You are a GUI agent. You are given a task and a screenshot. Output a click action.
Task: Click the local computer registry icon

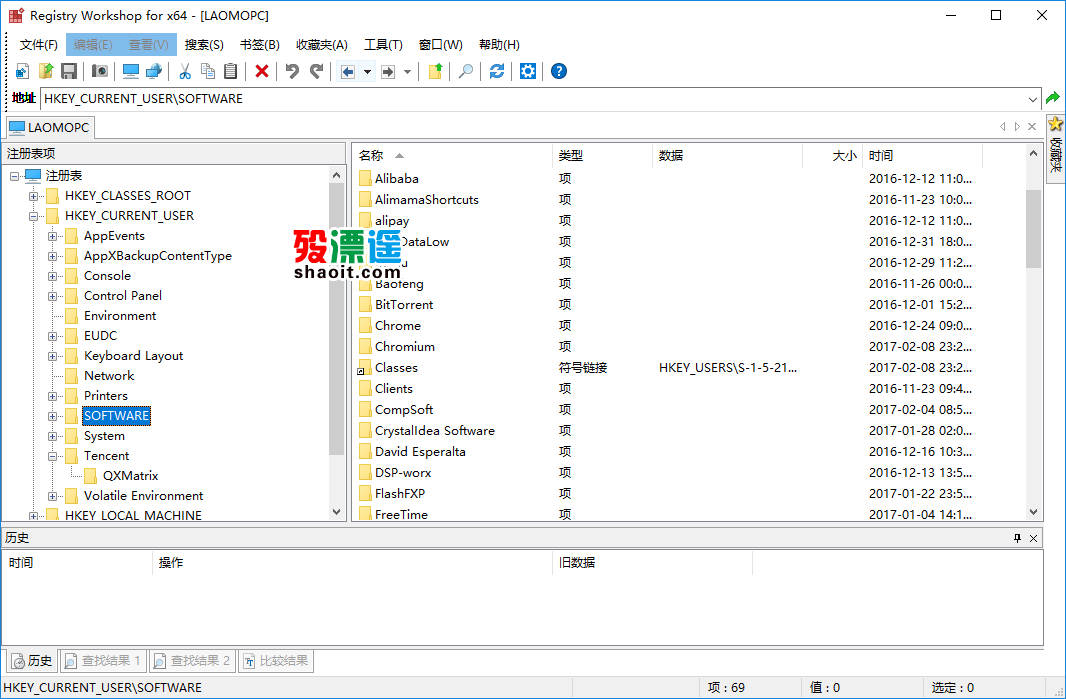131,71
